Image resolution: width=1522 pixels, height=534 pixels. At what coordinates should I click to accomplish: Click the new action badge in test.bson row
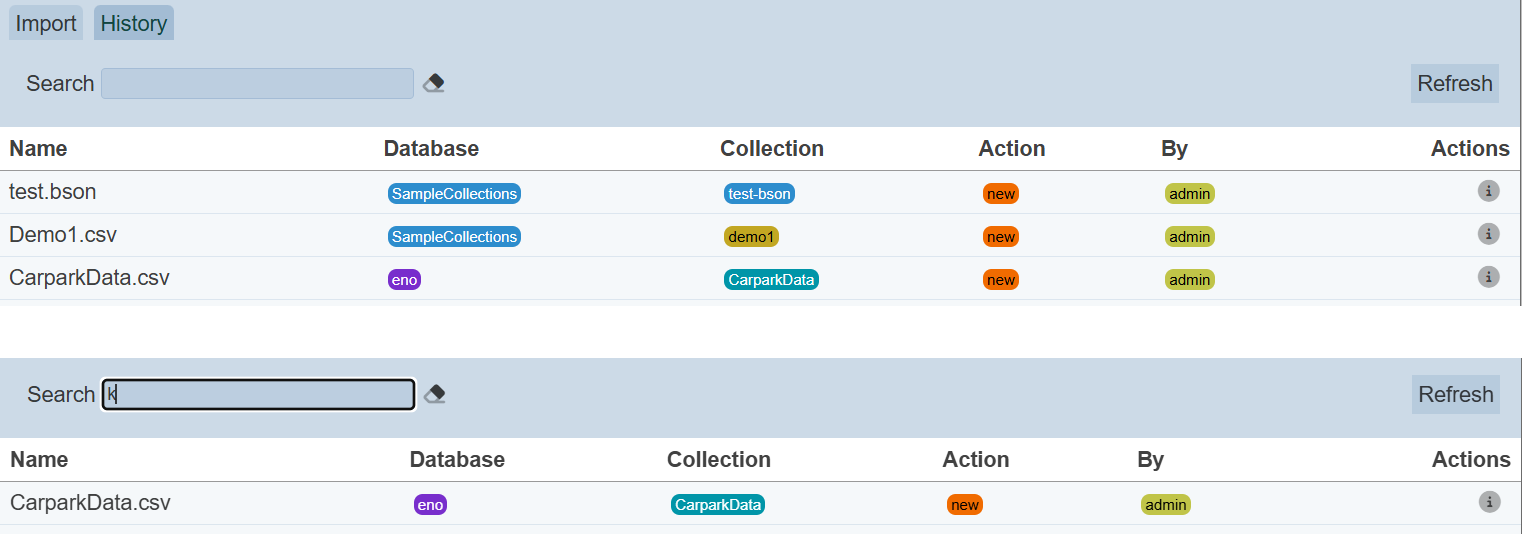click(1000, 194)
